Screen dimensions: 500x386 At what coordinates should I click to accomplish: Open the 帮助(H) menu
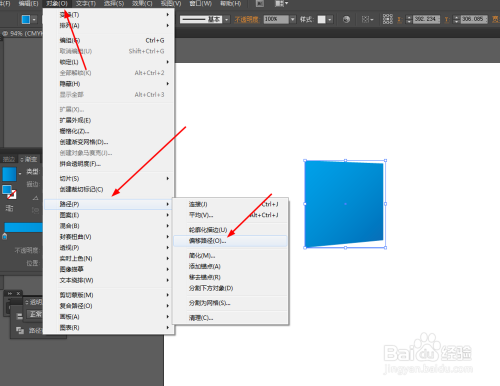point(231,4)
